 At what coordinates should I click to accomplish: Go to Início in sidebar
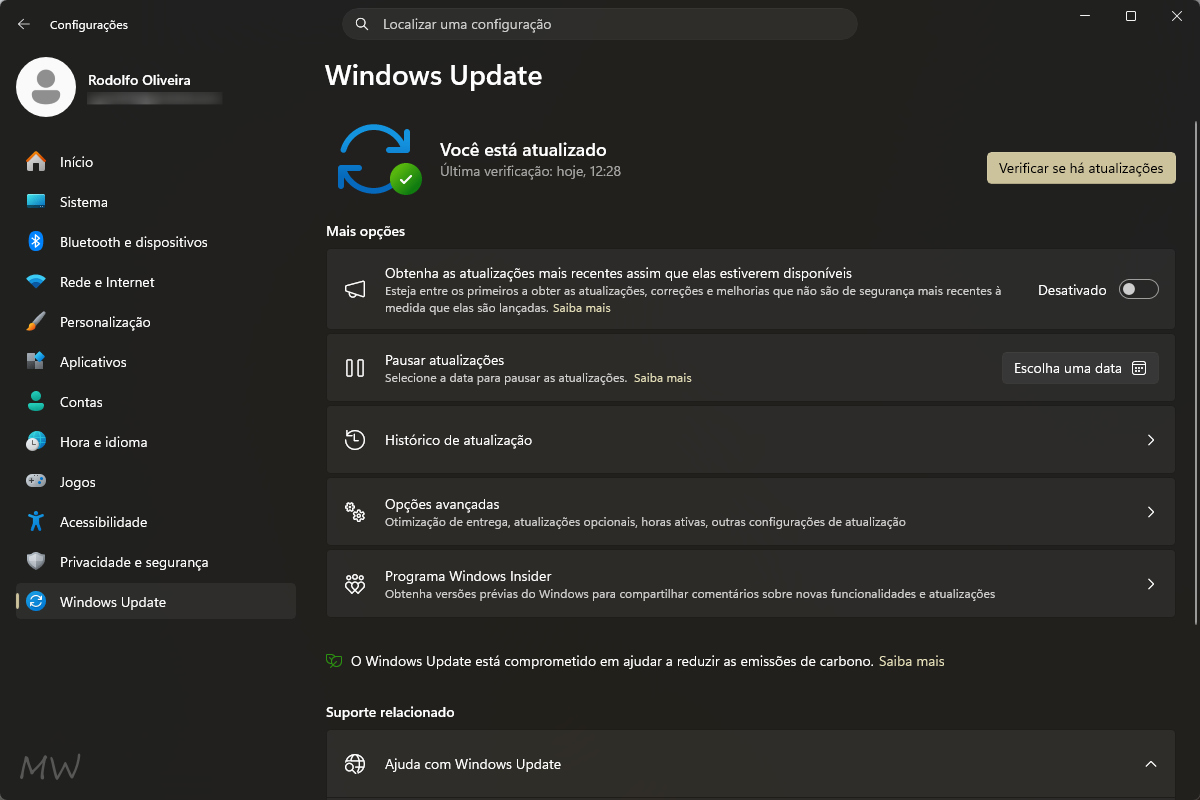pyautogui.click(x=156, y=162)
